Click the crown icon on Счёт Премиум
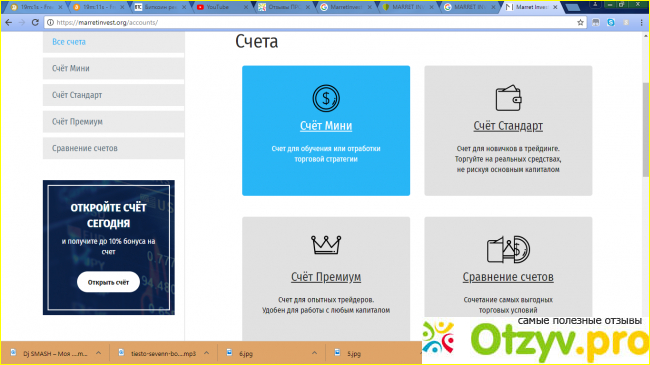The height and width of the screenshot is (365, 650). (326, 245)
